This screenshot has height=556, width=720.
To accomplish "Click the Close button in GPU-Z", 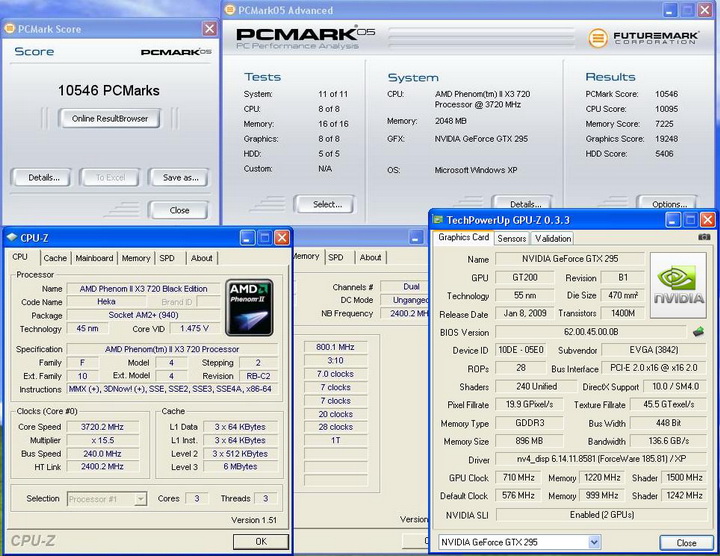I will (686, 543).
